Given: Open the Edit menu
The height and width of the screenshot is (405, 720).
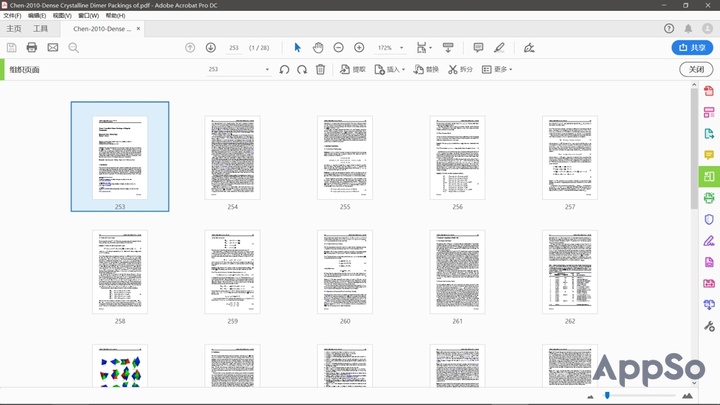Looking at the screenshot, I should 36,16.
